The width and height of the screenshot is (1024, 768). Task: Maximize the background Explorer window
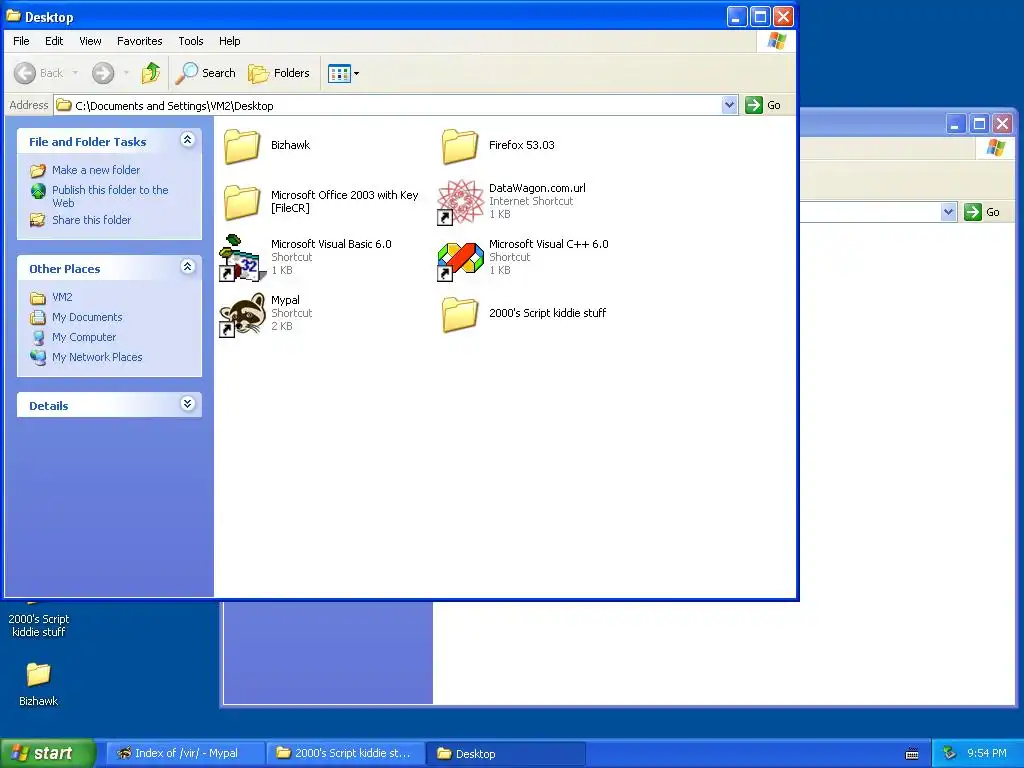979,123
